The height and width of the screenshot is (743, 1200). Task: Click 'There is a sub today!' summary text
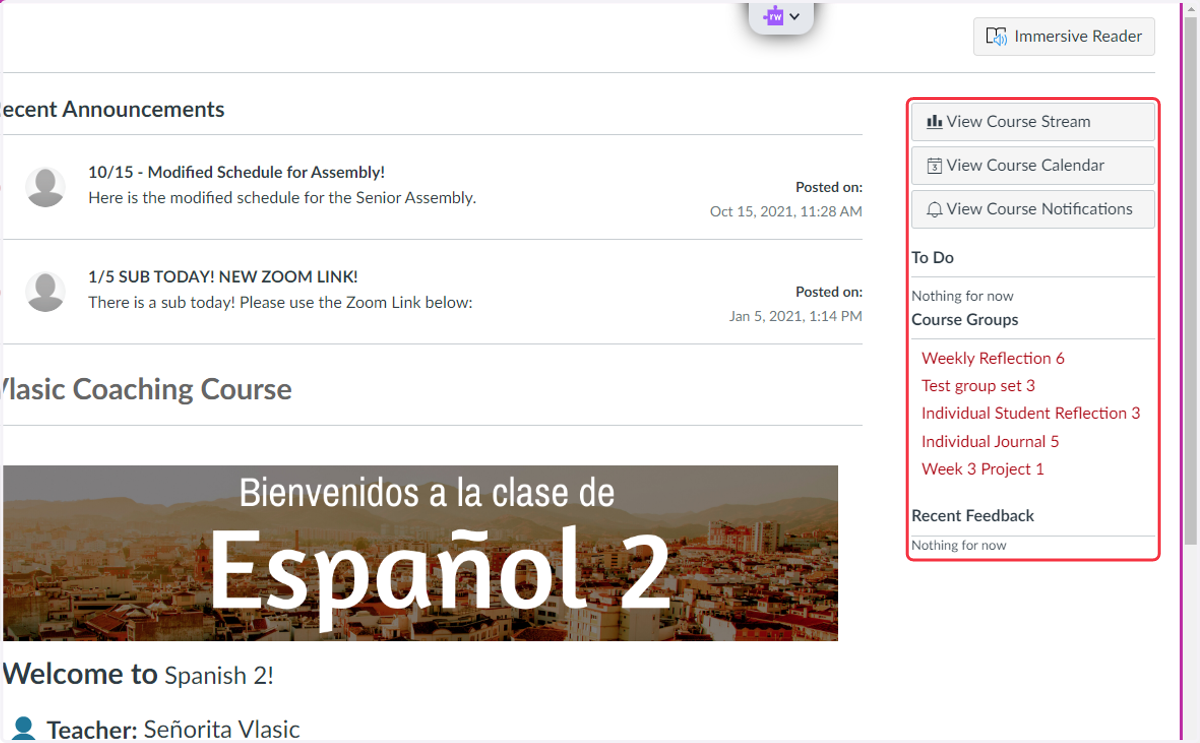pos(280,302)
